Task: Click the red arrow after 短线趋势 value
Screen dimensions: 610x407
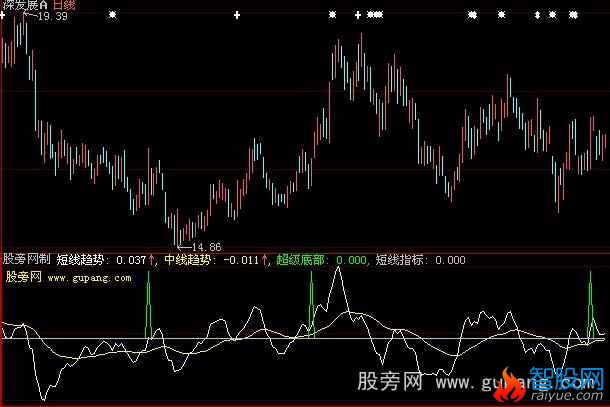Action: 151,260
